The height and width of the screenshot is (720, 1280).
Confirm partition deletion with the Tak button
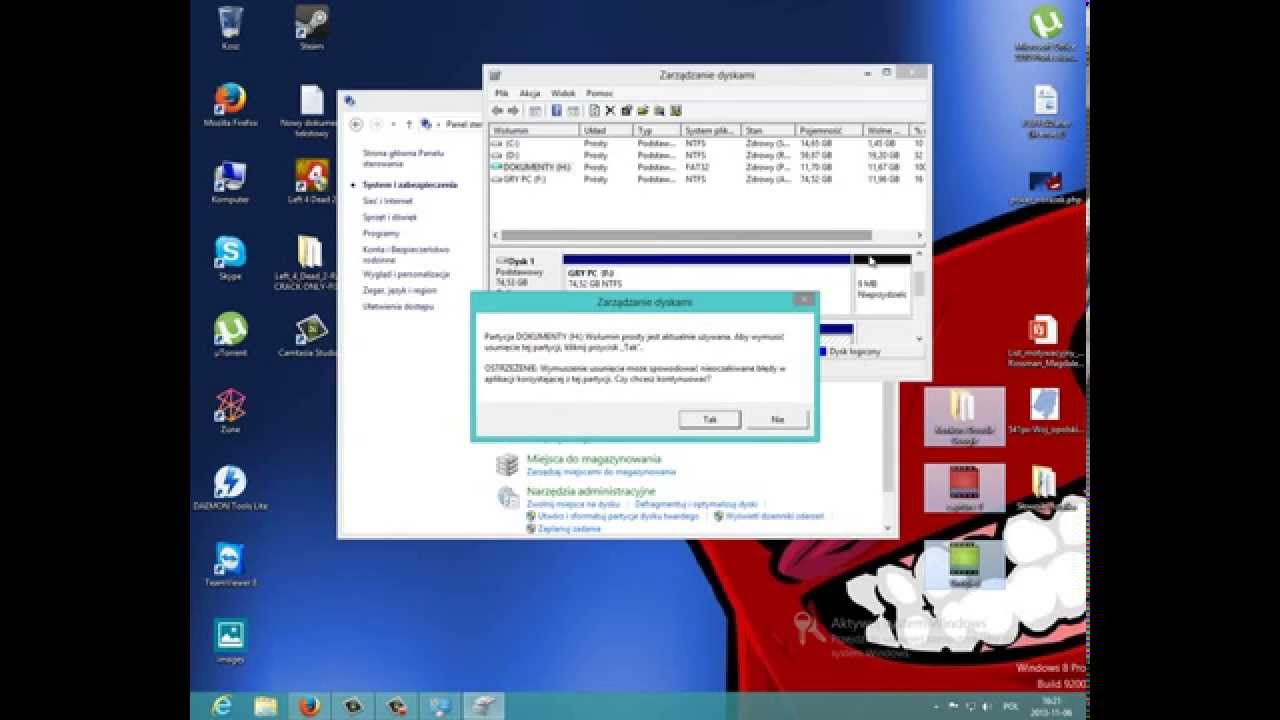coord(709,420)
